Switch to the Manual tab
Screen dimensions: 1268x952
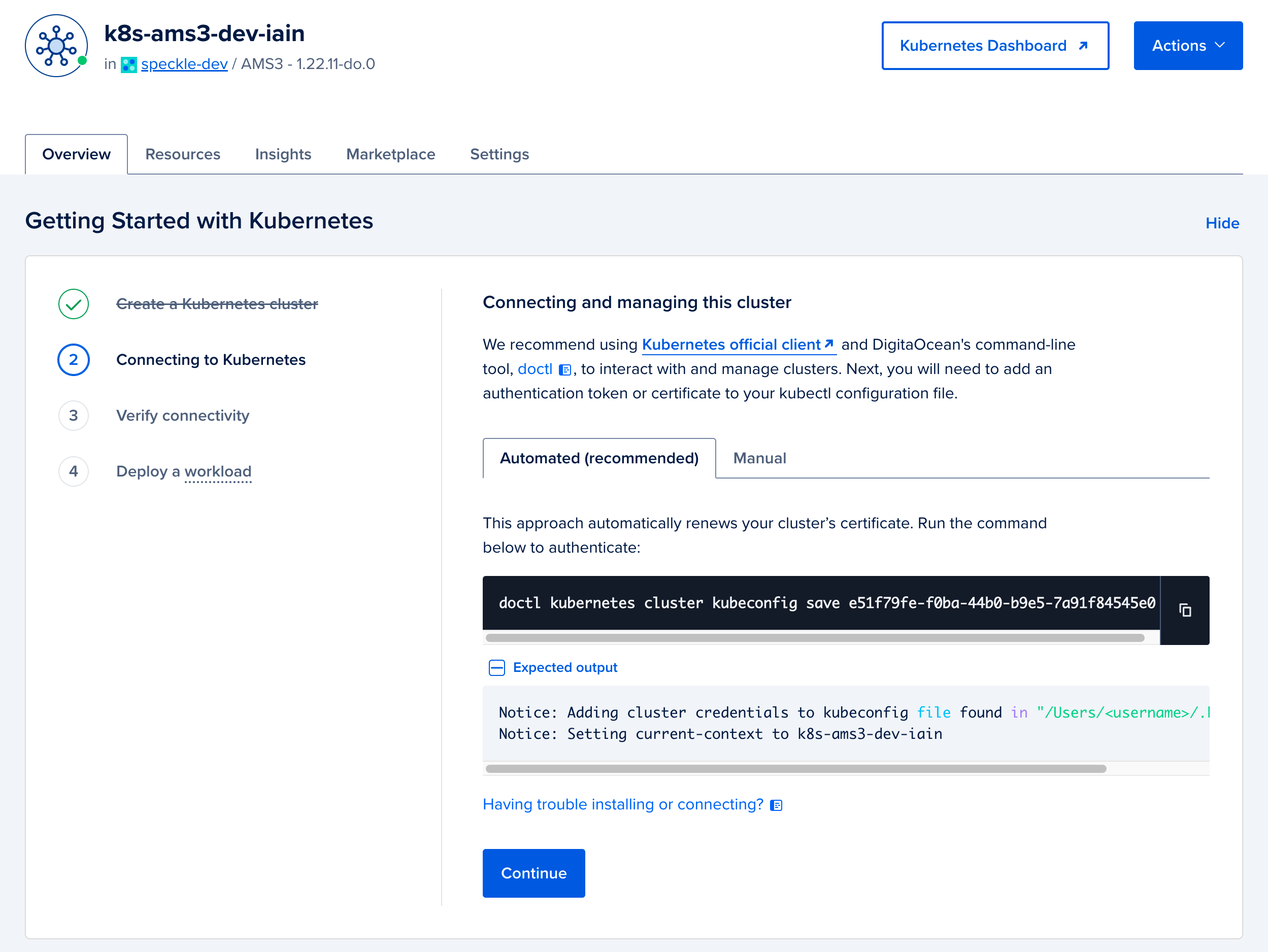[759, 458]
